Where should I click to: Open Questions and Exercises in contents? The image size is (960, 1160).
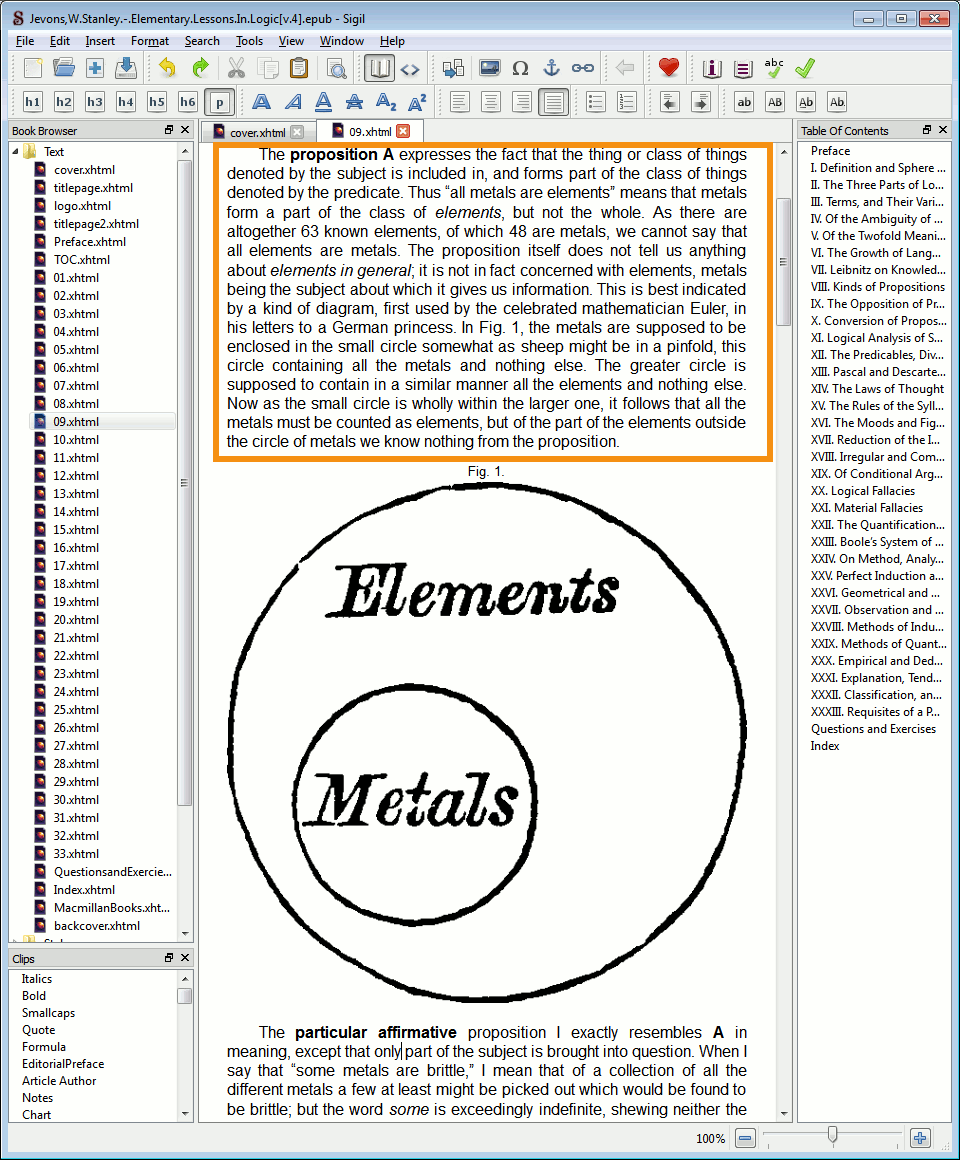[x=873, y=729]
